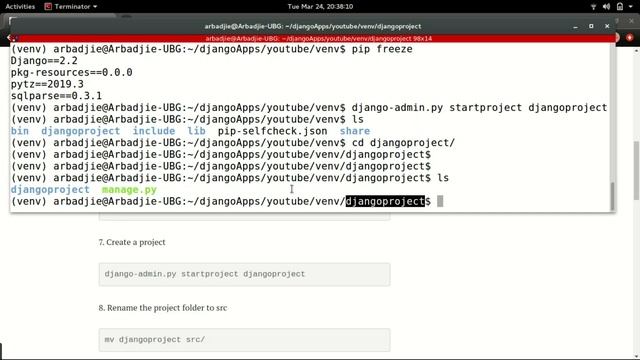Screen dimensions: 640x360
Task: Click 'cd djangoproject/' command in terminal
Action: (x=403, y=143)
